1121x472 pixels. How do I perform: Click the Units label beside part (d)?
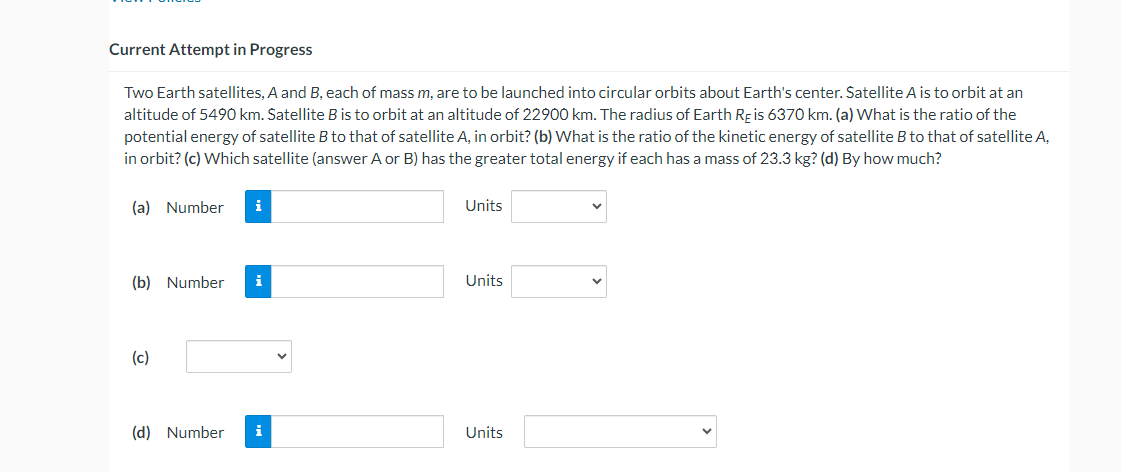484,433
